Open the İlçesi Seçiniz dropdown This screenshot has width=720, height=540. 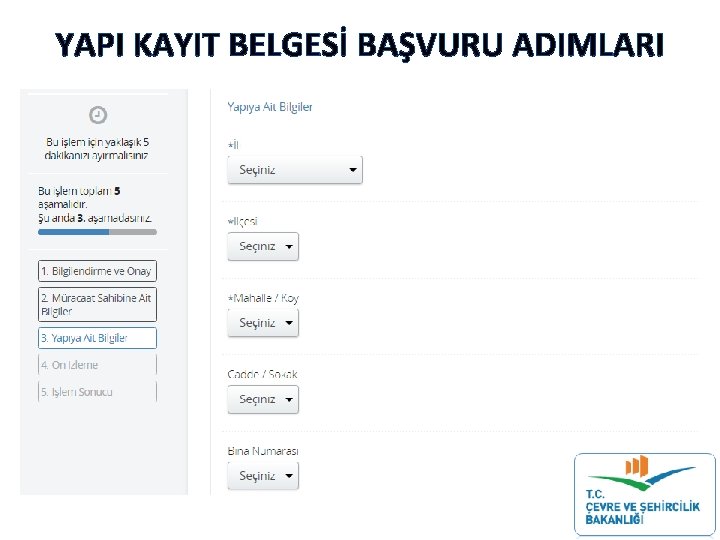(263, 247)
